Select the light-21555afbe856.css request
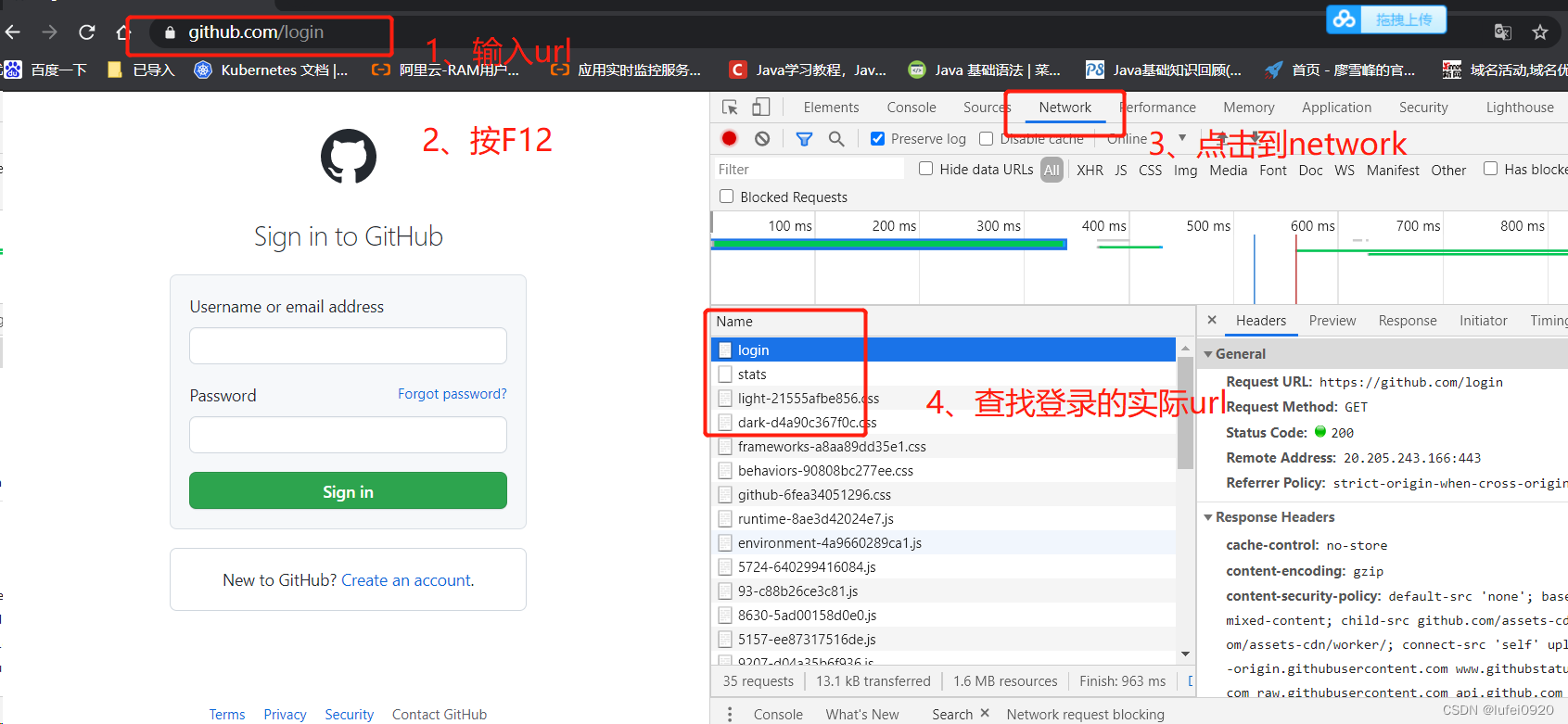 tap(943, 399)
